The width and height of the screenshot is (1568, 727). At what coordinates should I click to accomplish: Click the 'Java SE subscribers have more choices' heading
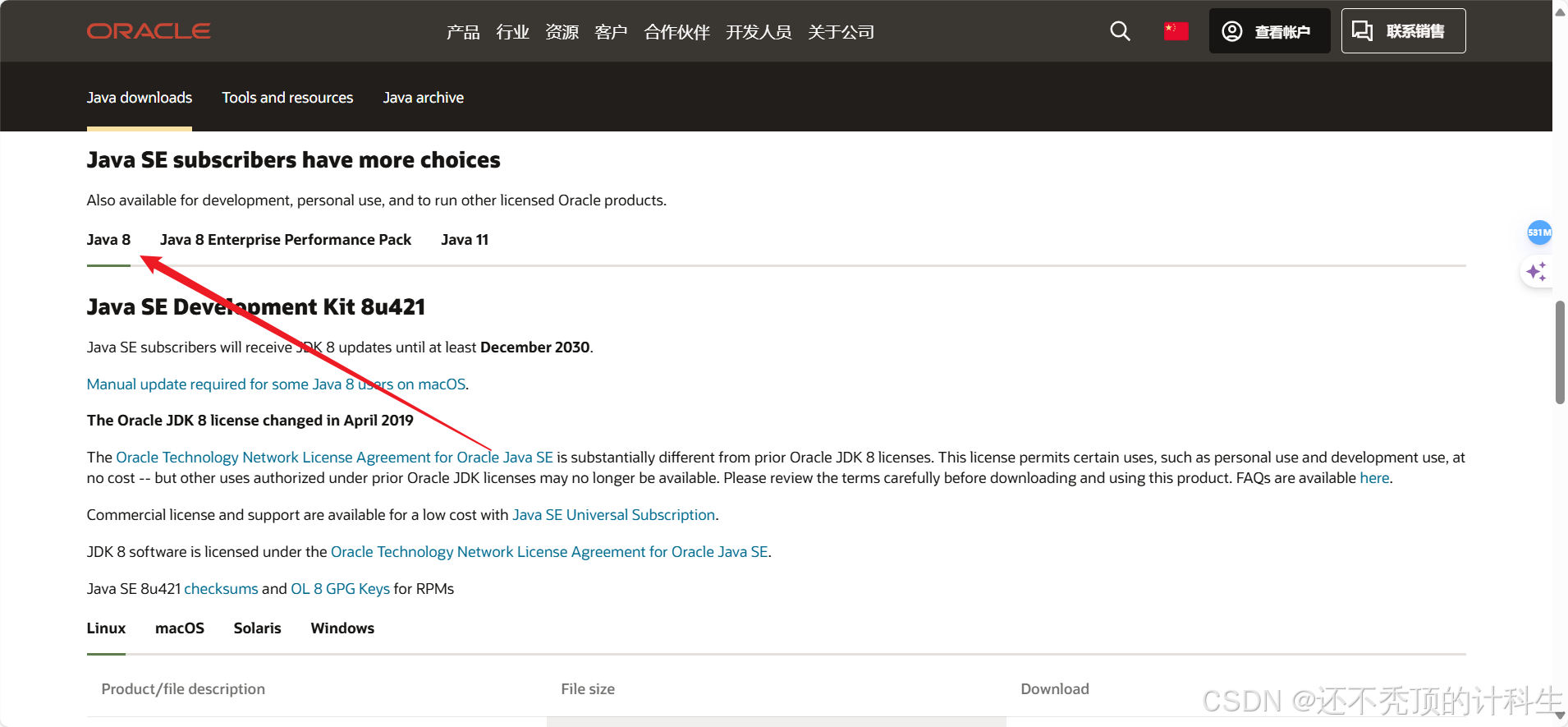tap(293, 160)
